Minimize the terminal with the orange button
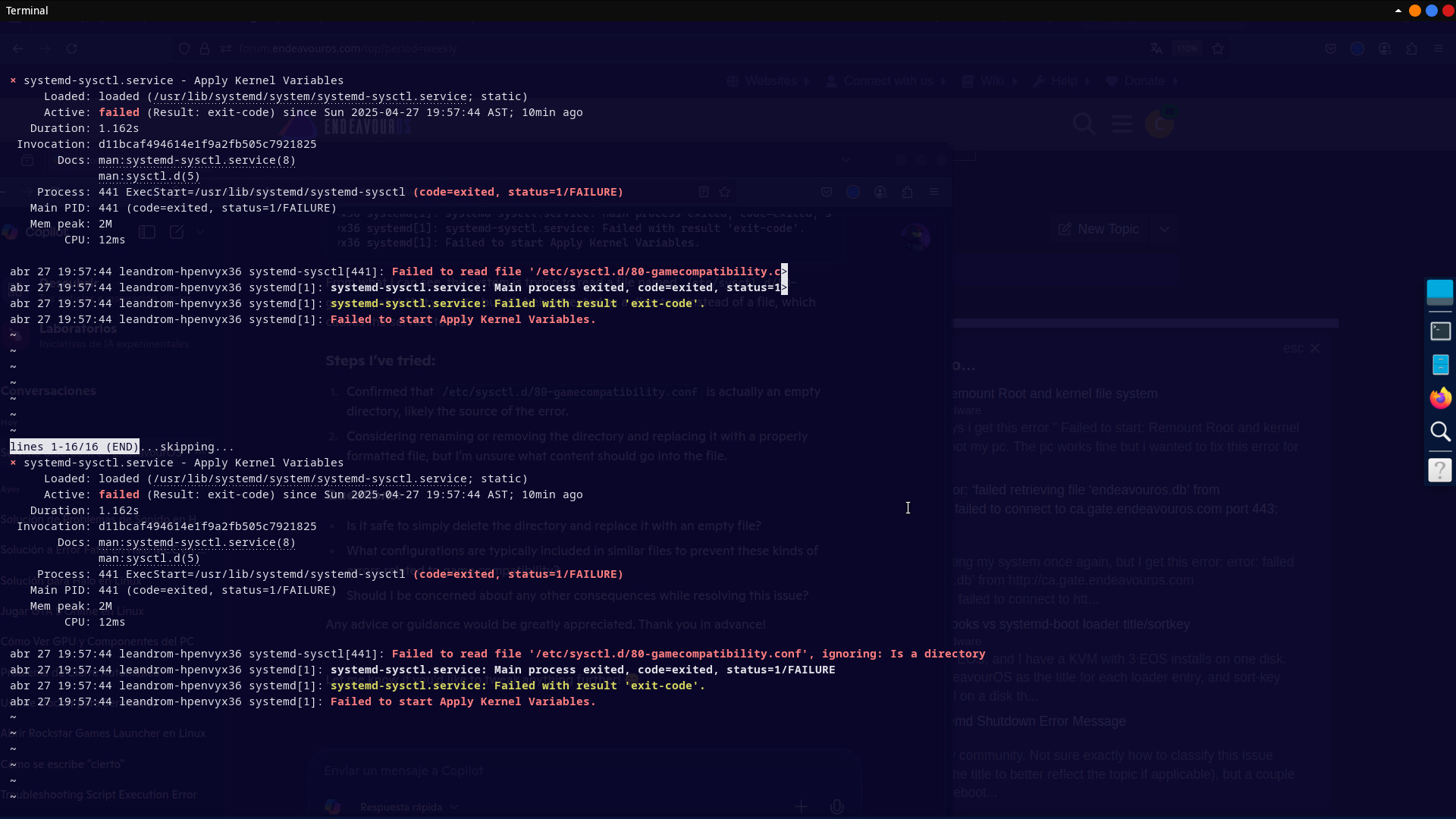The height and width of the screenshot is (819, 1456). (x=1414, y=11)
